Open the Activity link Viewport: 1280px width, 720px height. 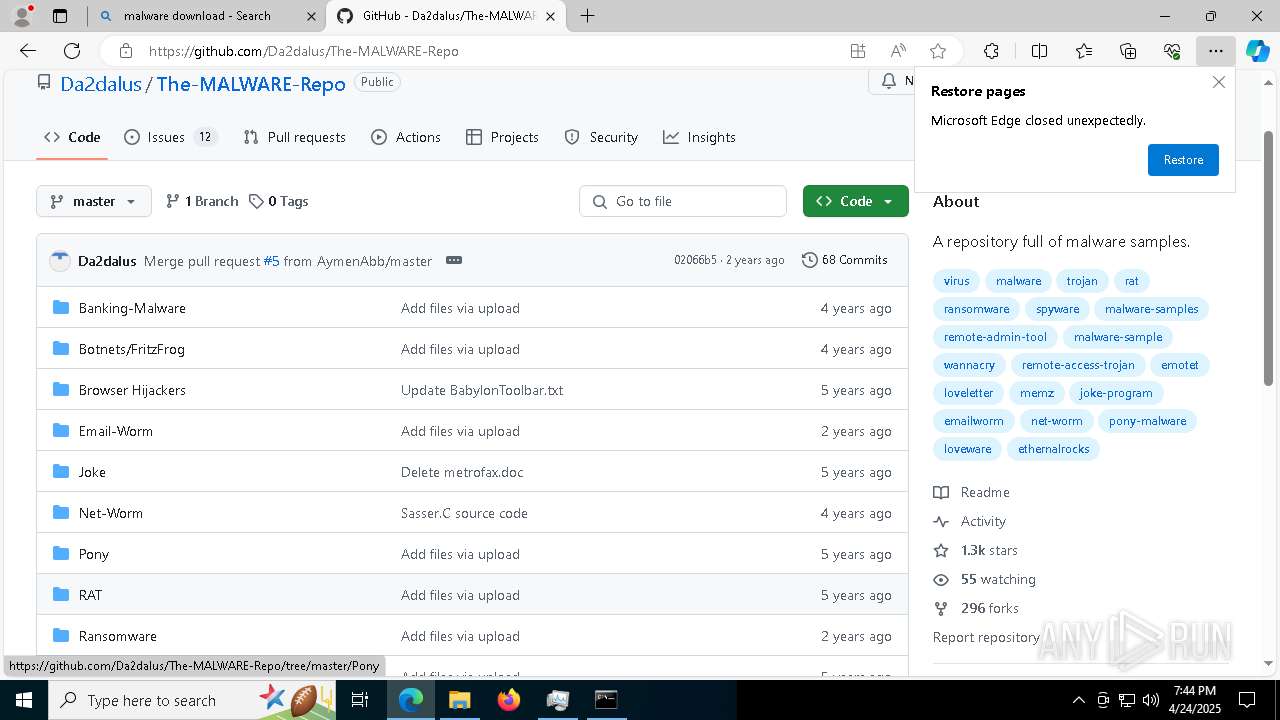point(970,521)
